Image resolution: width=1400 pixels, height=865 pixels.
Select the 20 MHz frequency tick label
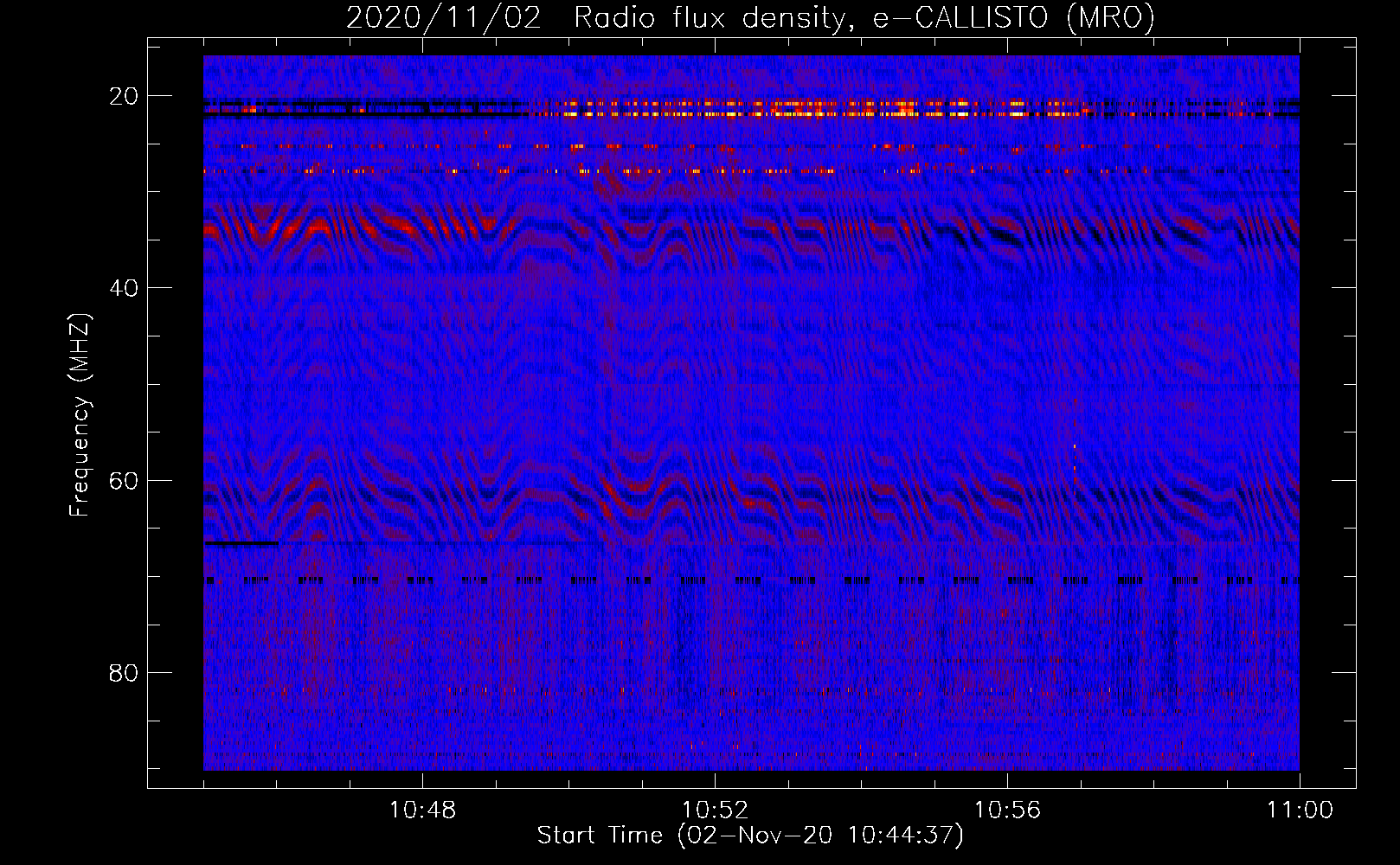(125, 96)
